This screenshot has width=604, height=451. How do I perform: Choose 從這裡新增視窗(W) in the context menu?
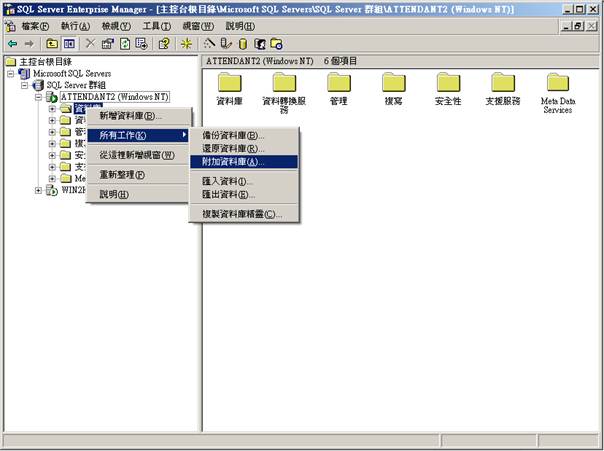[139, 155]
